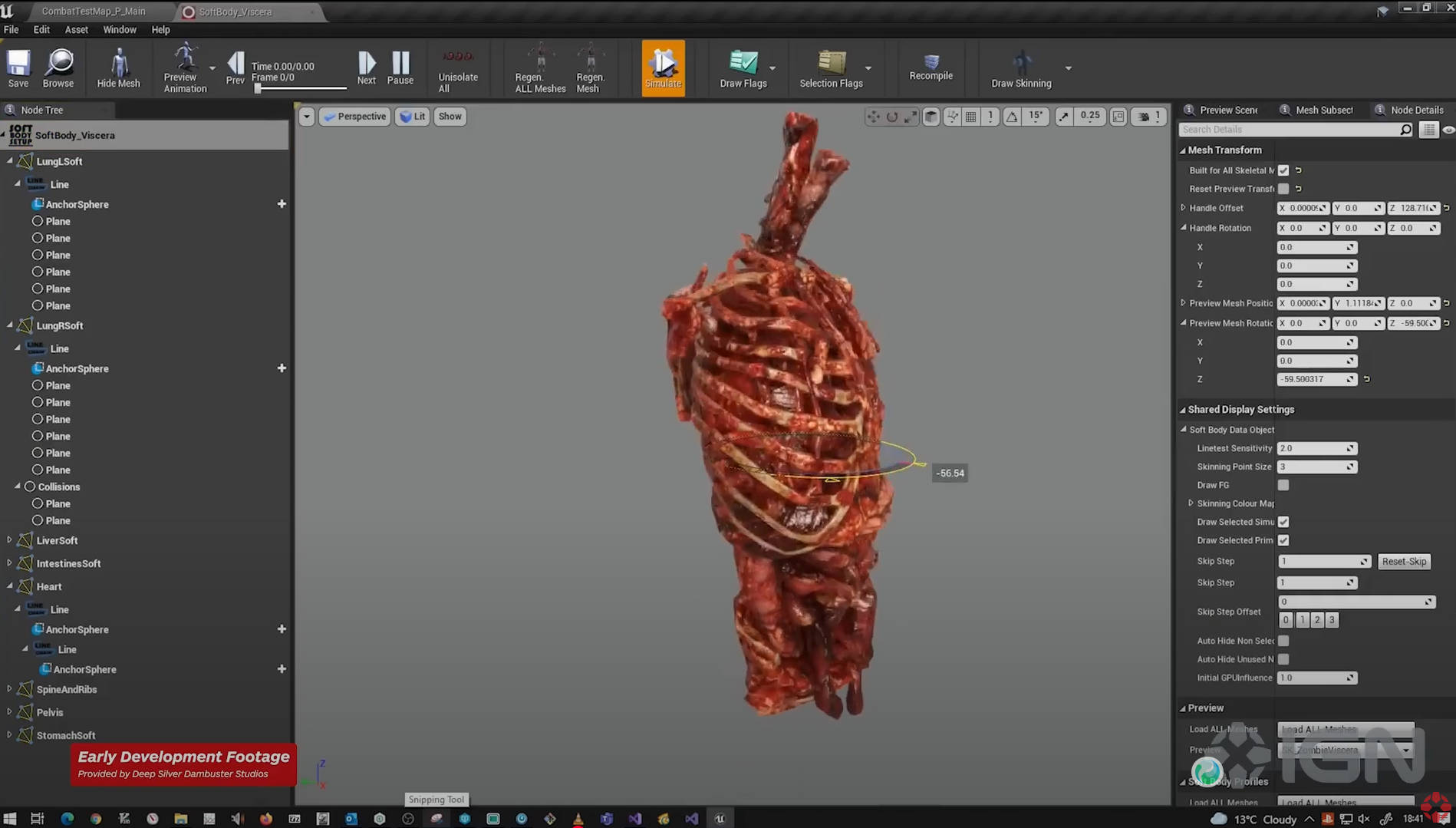Switch to the CombatTestMap_P_Main tab
The image size is (1456, 828).
tap(93, 12)
